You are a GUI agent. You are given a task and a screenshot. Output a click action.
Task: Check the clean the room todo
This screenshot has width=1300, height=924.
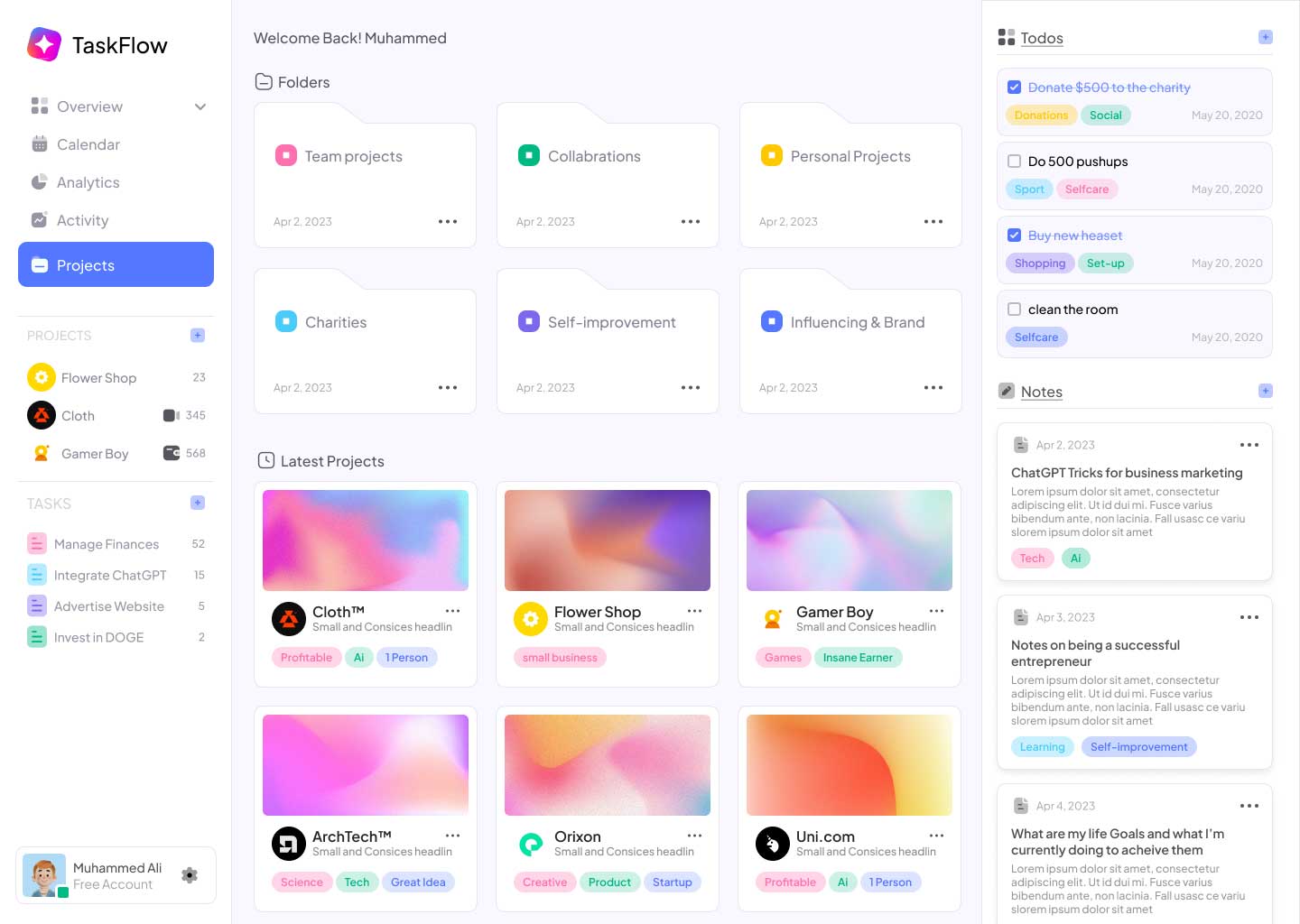point(1014,310)
